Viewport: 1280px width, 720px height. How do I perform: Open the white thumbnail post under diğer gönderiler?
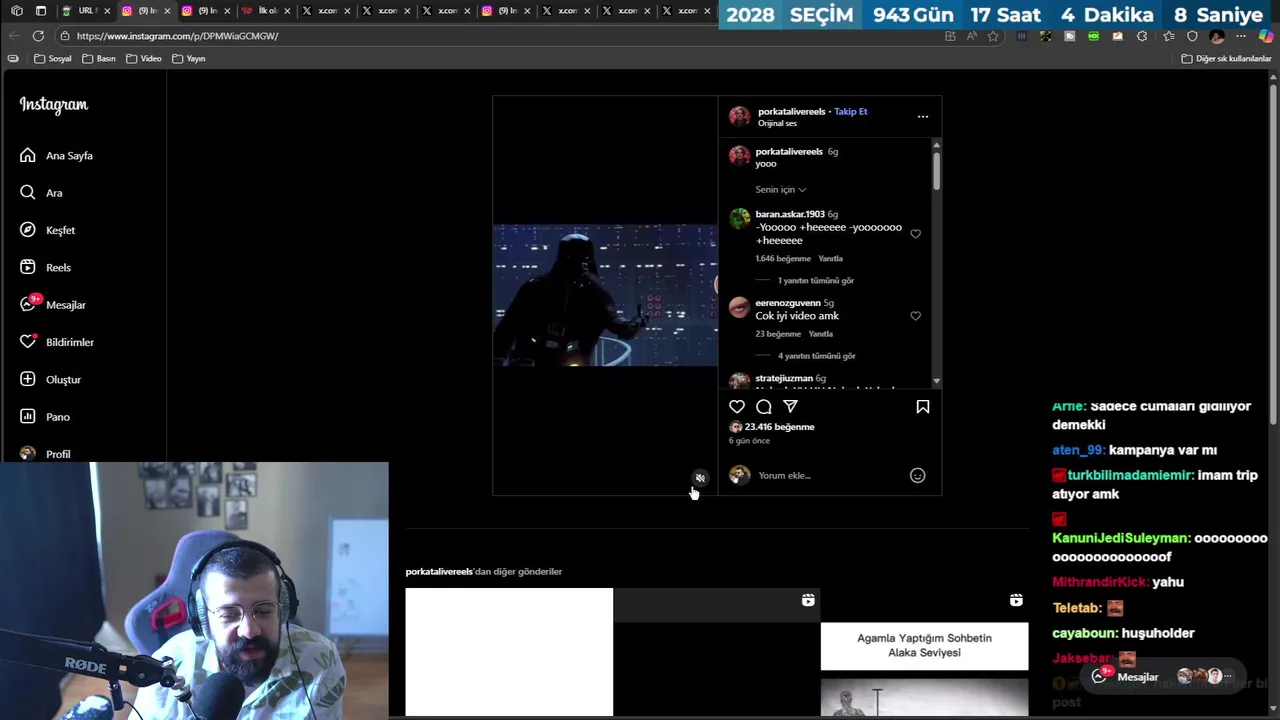tap(509, 652)
